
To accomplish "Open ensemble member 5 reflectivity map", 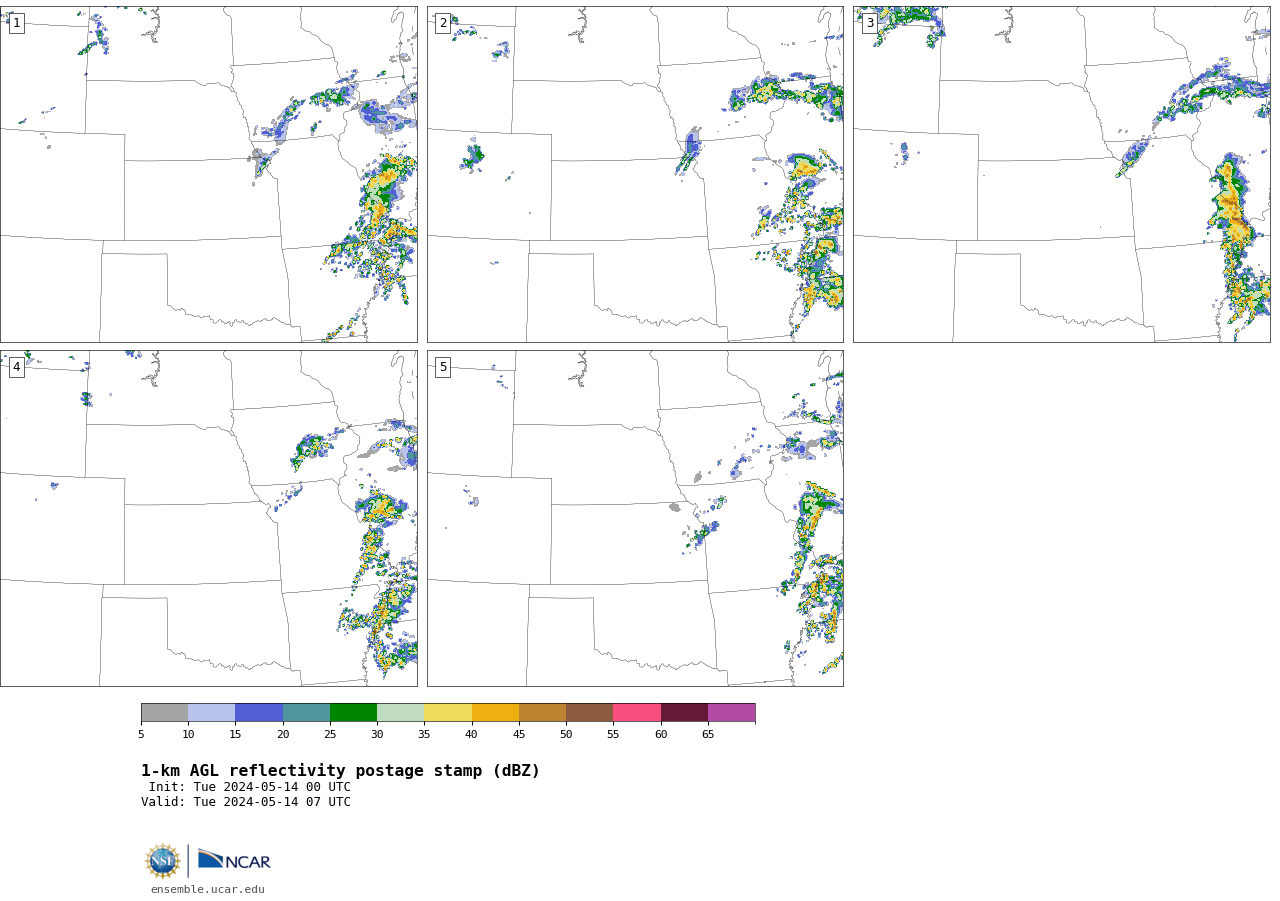I will point(635,518).
